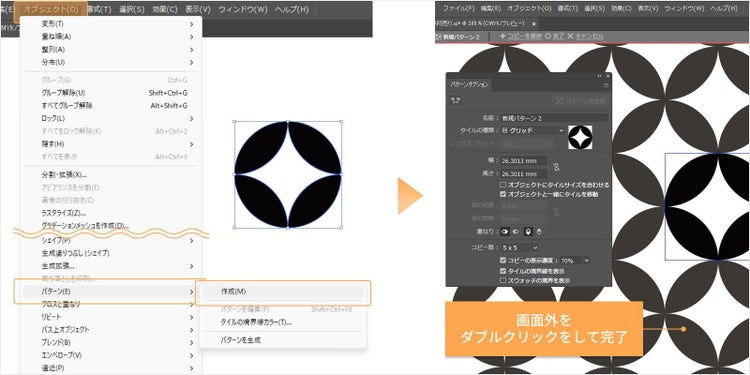Uncheck タイルの境界線を表示
Image resolution: width=750 pixels, height=375 pixels.
click(x=503, y=271)
